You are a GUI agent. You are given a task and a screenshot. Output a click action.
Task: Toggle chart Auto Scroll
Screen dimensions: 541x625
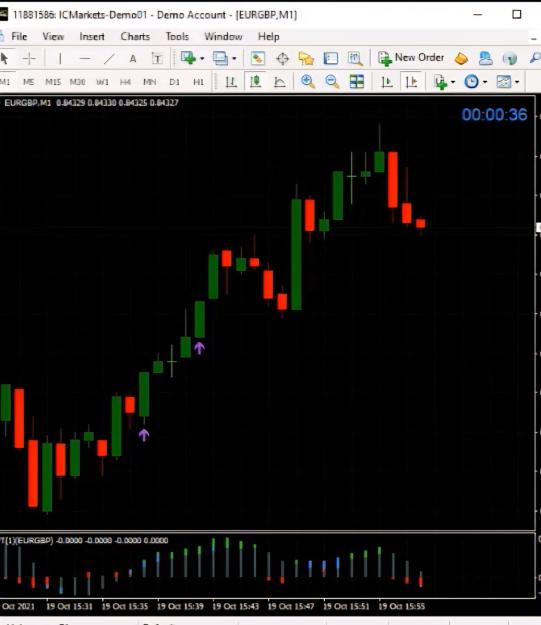click(x=386, y=82)
